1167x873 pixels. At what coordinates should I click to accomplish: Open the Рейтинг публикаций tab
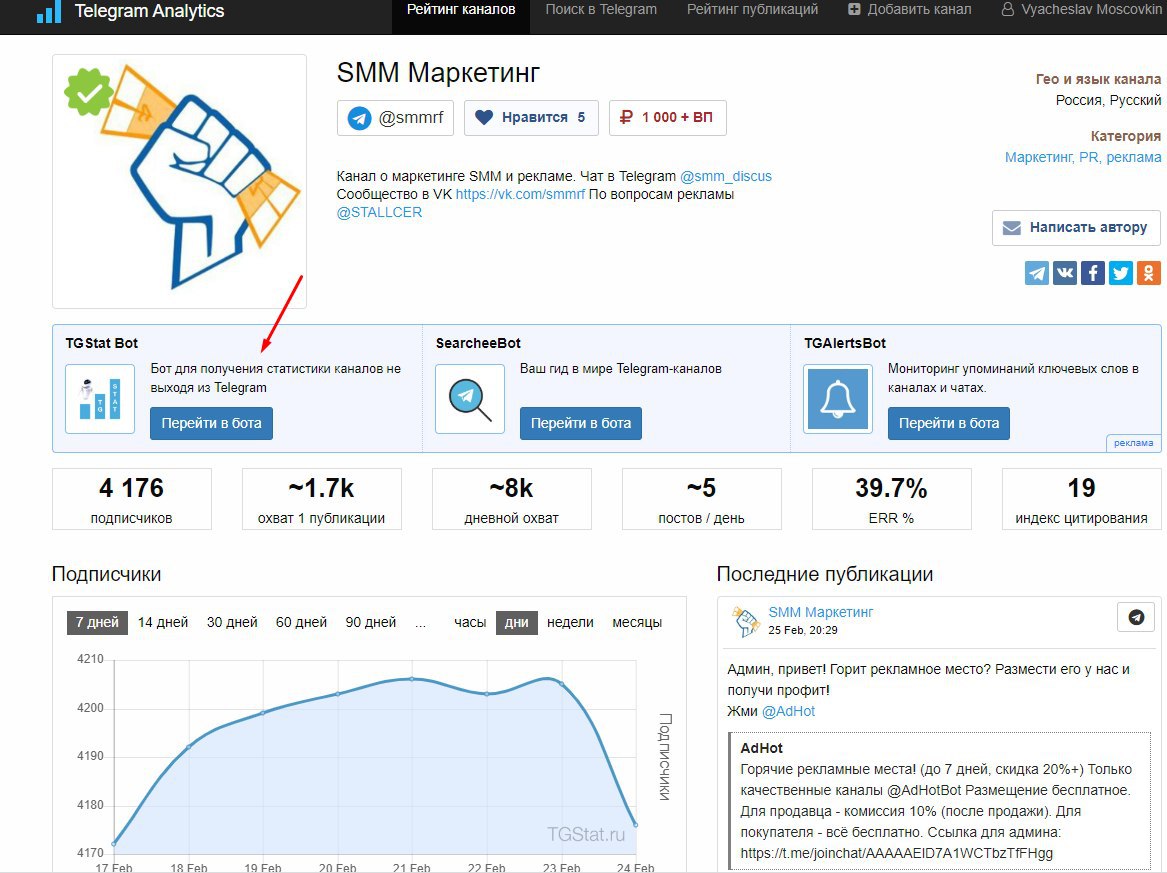pyautogui.click(x=752, y=10)
